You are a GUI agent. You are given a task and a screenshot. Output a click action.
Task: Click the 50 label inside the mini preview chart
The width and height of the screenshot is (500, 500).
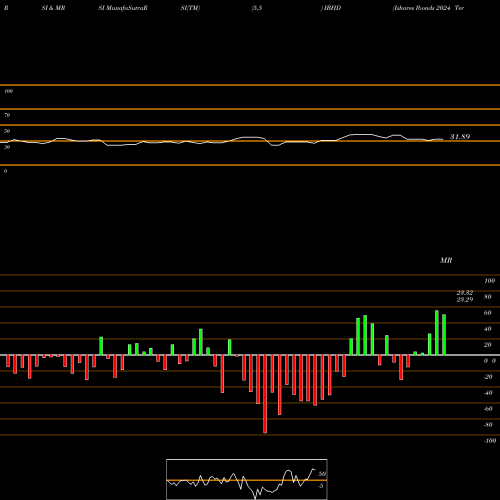pos(322,474)
